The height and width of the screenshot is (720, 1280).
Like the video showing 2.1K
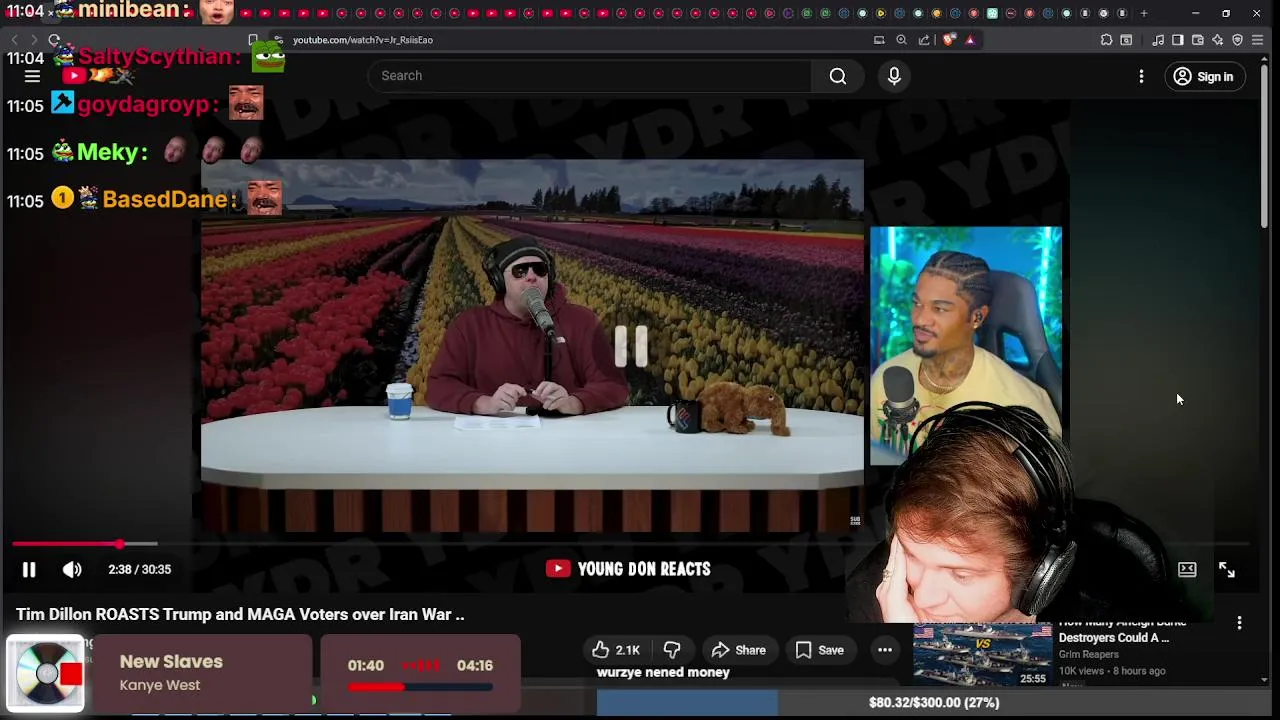point(615,650)
